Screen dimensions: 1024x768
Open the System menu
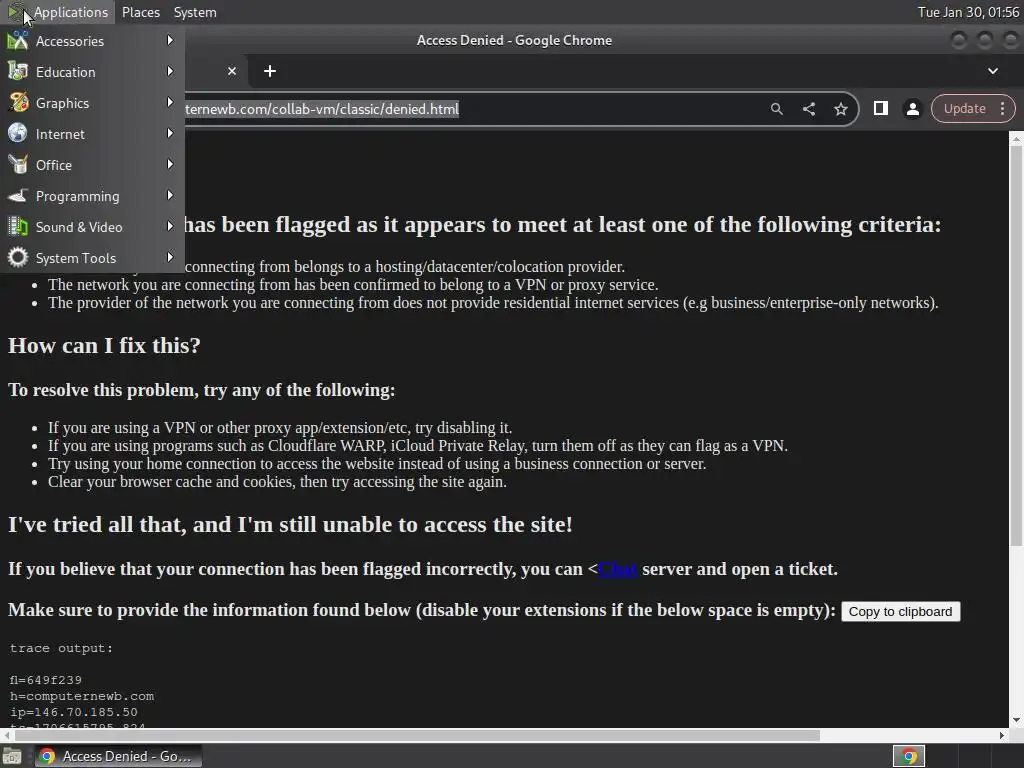tap(195, 12)
